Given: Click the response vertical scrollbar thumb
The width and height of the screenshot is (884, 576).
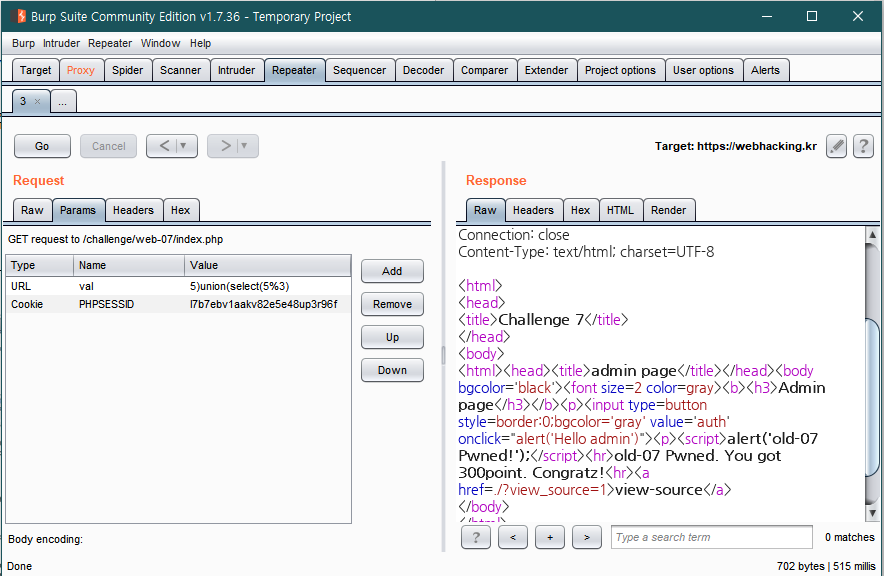Looking at the screenshot, I should click(x=872, y=397).
